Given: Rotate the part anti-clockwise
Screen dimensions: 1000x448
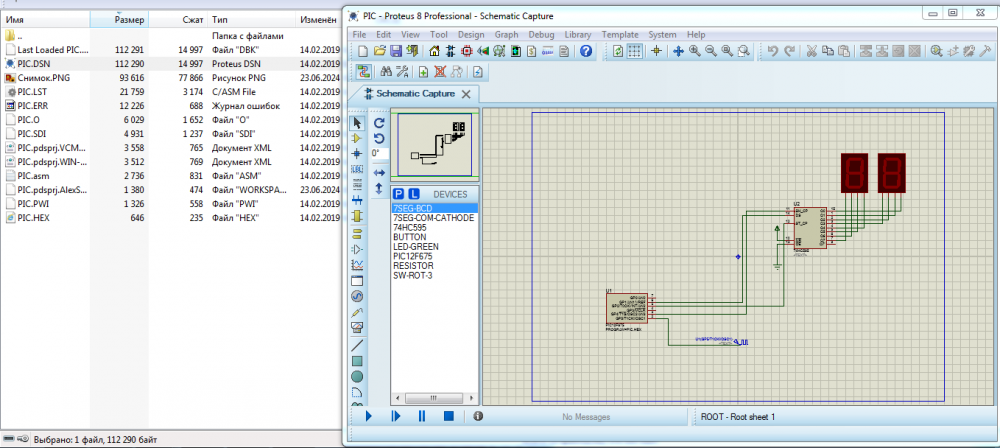Looking at the screenshot, I should tap(379, 138).
